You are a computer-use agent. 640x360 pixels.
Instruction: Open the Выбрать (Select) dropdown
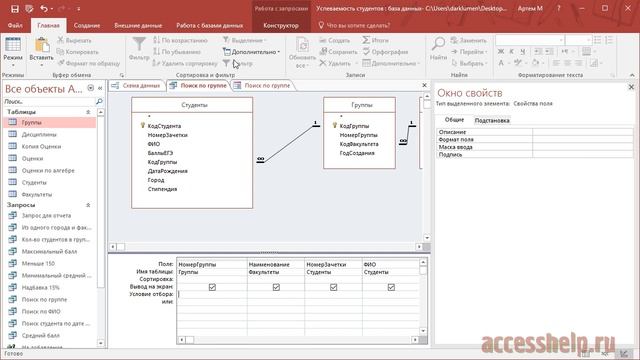[469, 63]
